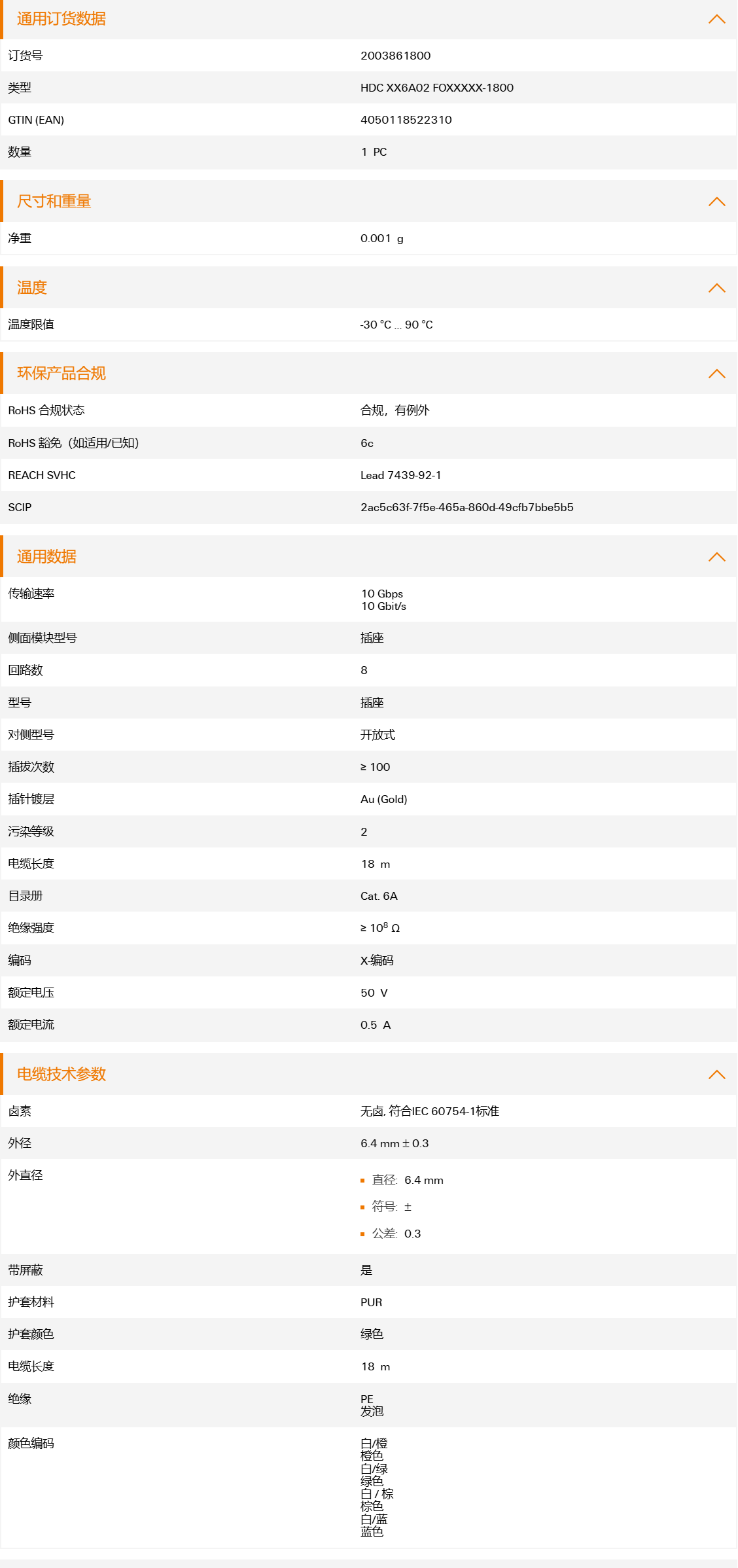This screenshot has width=738, height=1568.
Task: Select order number 2003861800
Action: (x=396, y=56)
